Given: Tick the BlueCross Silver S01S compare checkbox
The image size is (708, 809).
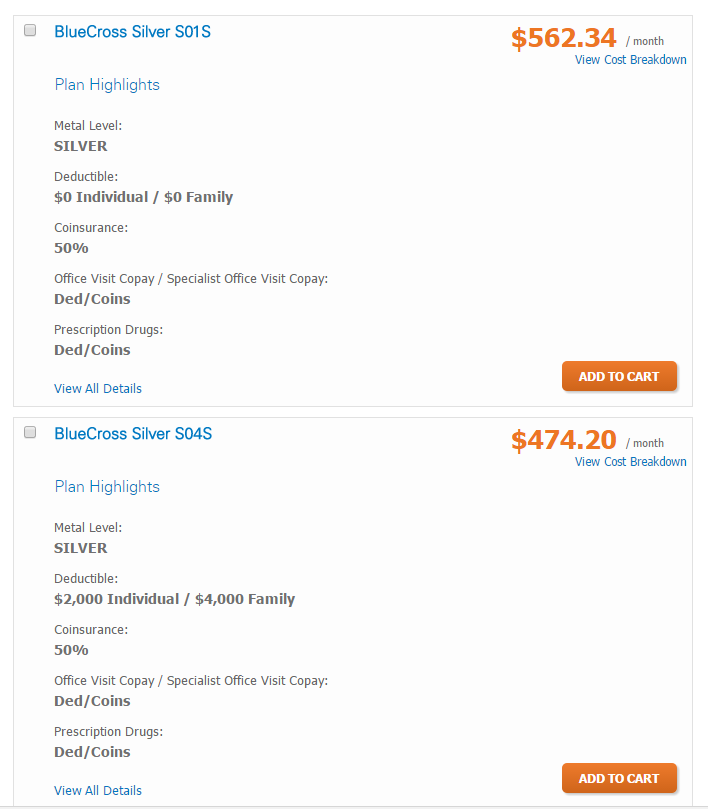Looking at the screenshot, I should tap(30, 30).
